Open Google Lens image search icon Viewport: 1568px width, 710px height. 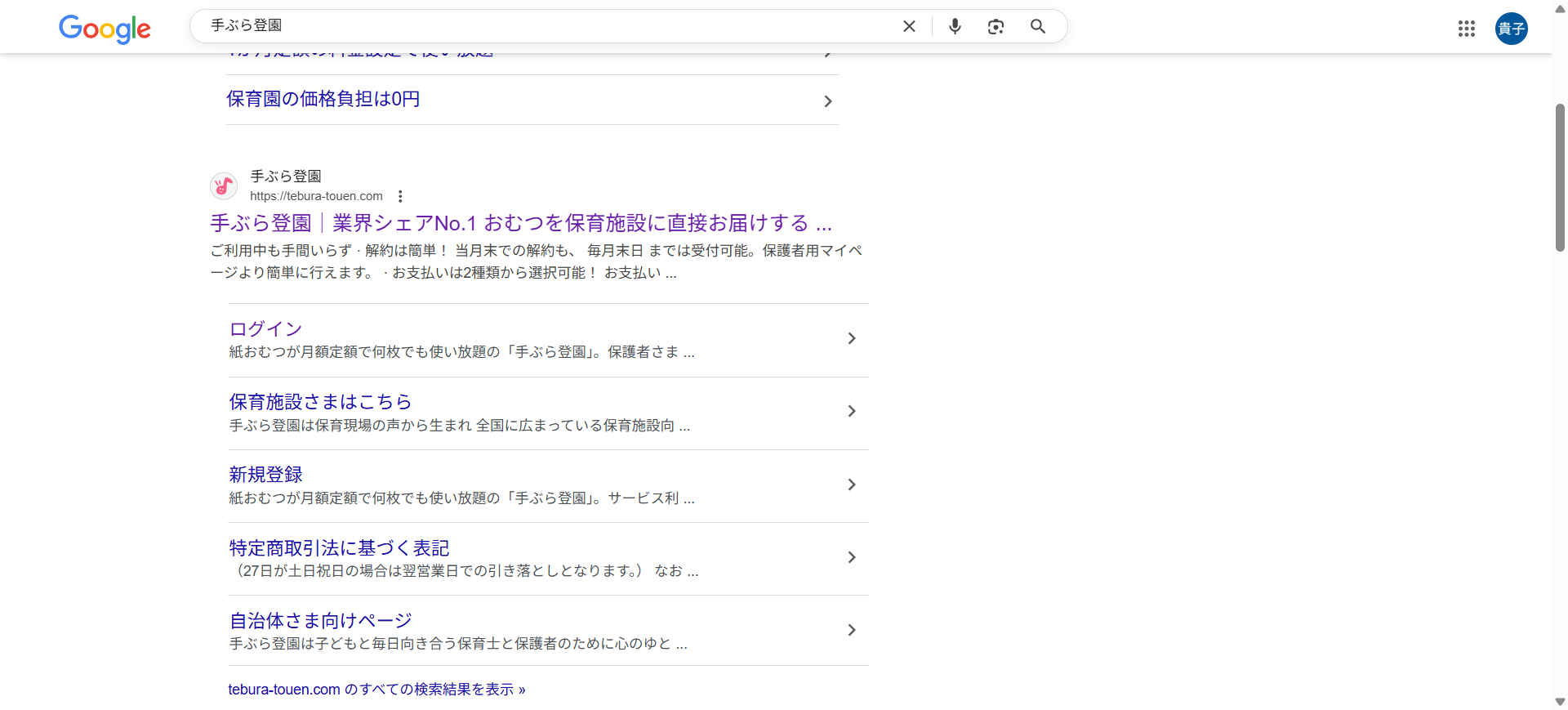(996, 26)
